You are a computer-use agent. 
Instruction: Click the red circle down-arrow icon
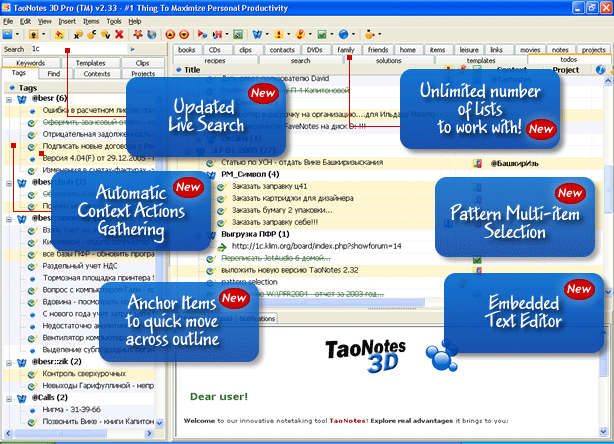point(184,34)
